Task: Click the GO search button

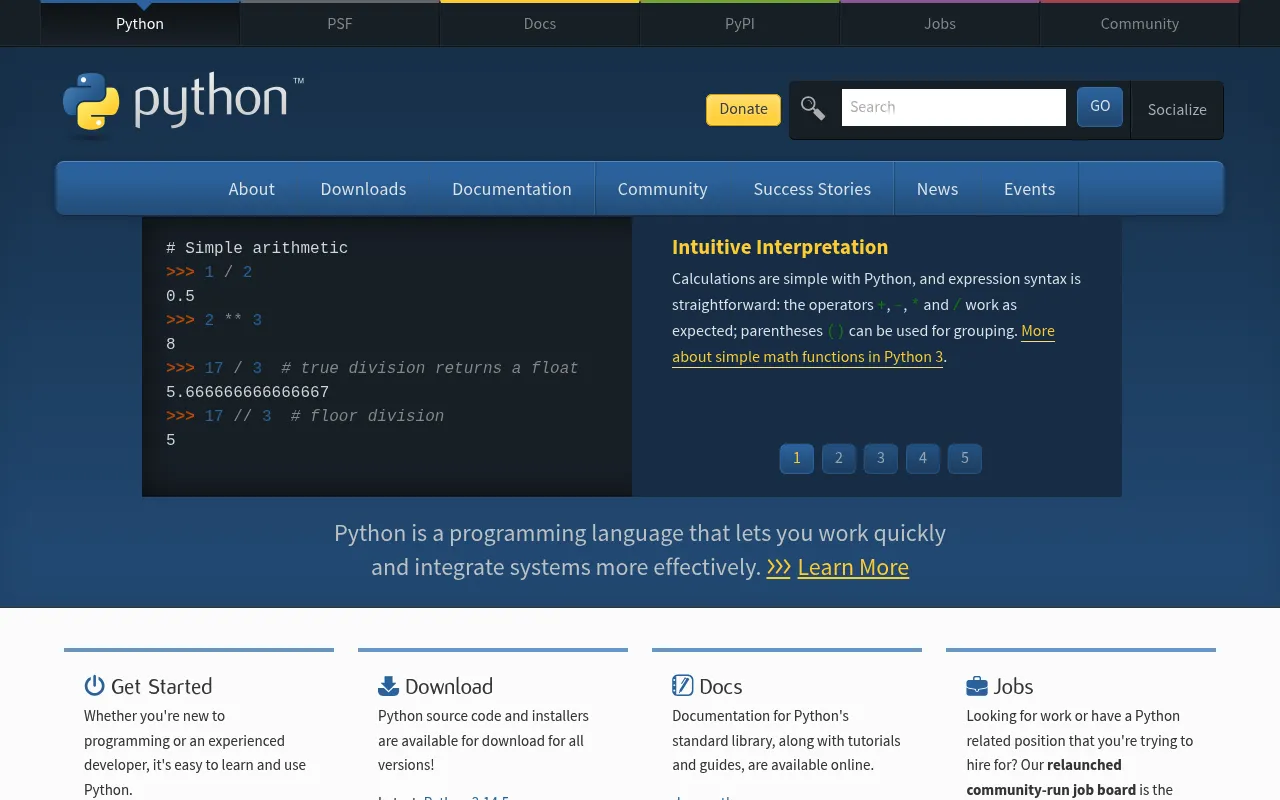Action: click(1100, 106)
